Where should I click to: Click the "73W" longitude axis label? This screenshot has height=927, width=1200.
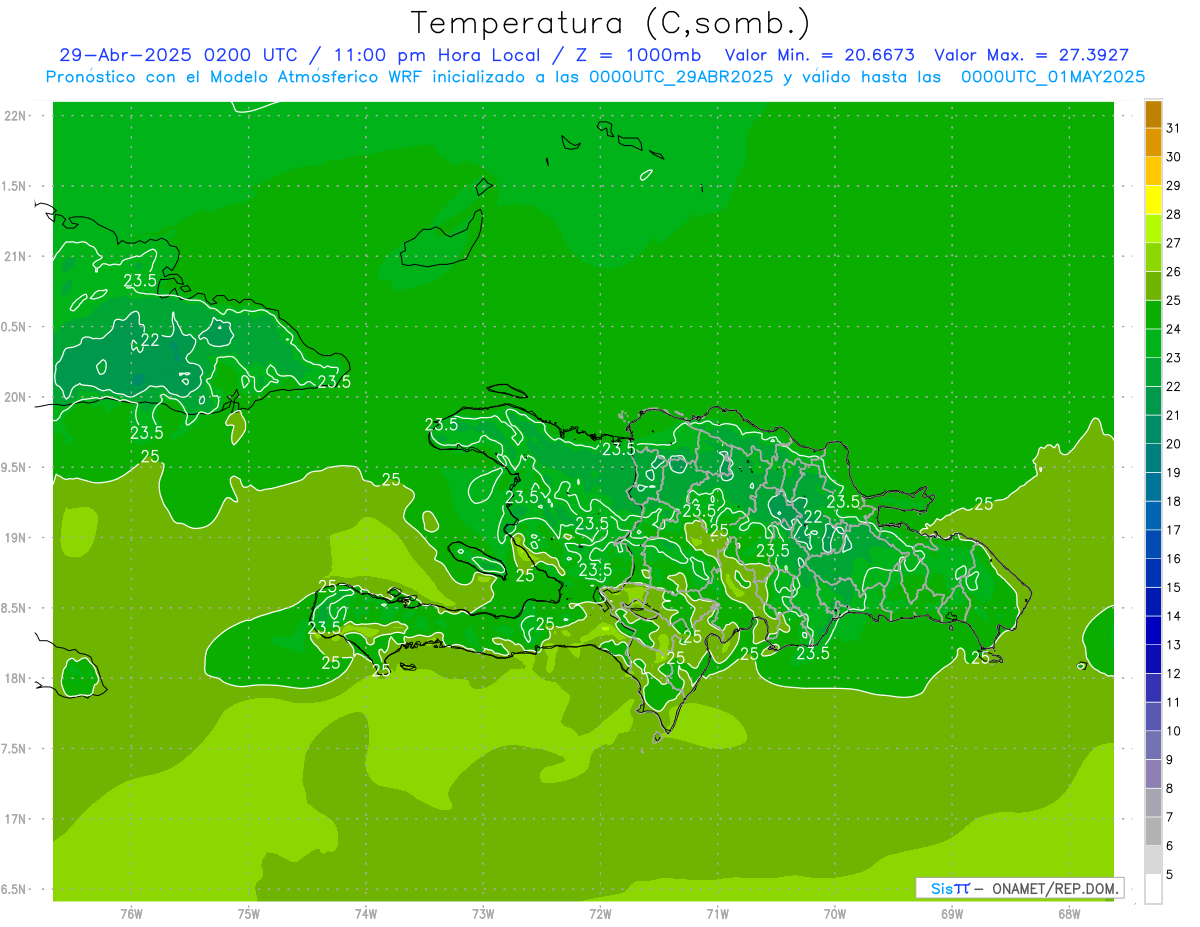483,914
